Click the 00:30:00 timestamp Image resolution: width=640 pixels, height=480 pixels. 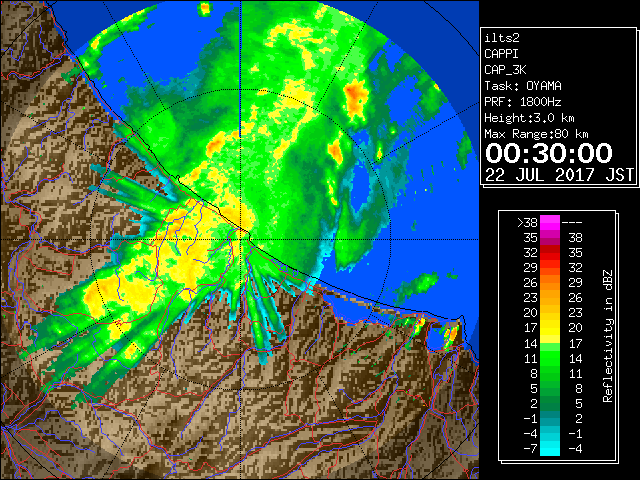pyautogui.click(x=549, y=153)
